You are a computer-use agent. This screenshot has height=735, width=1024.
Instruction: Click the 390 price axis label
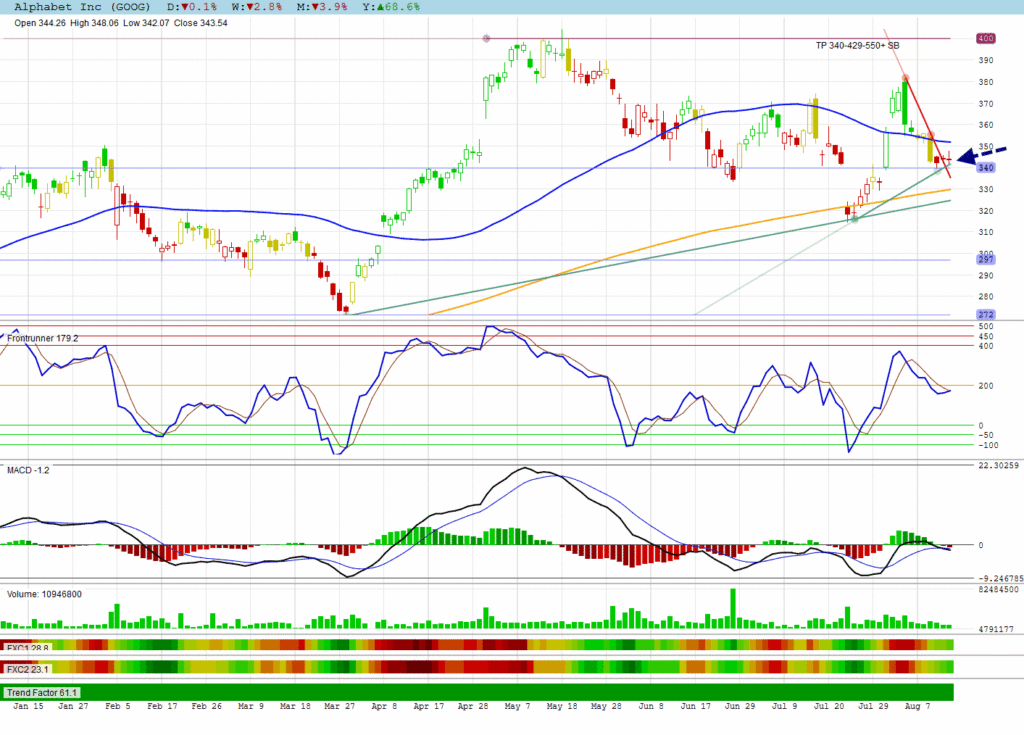pos(985,60)
